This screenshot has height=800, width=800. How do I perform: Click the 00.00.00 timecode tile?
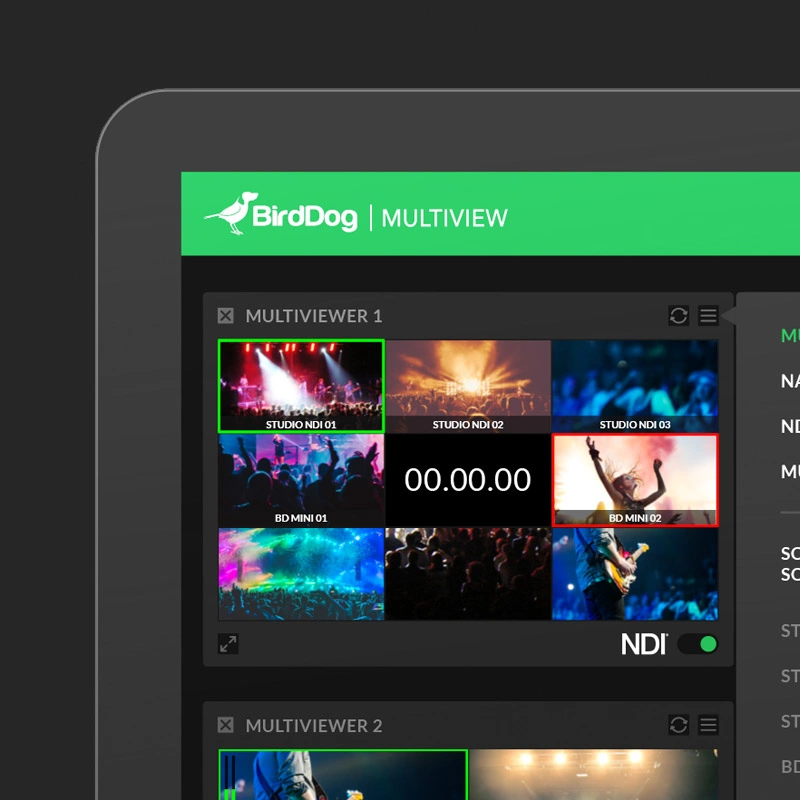[468, 480]
